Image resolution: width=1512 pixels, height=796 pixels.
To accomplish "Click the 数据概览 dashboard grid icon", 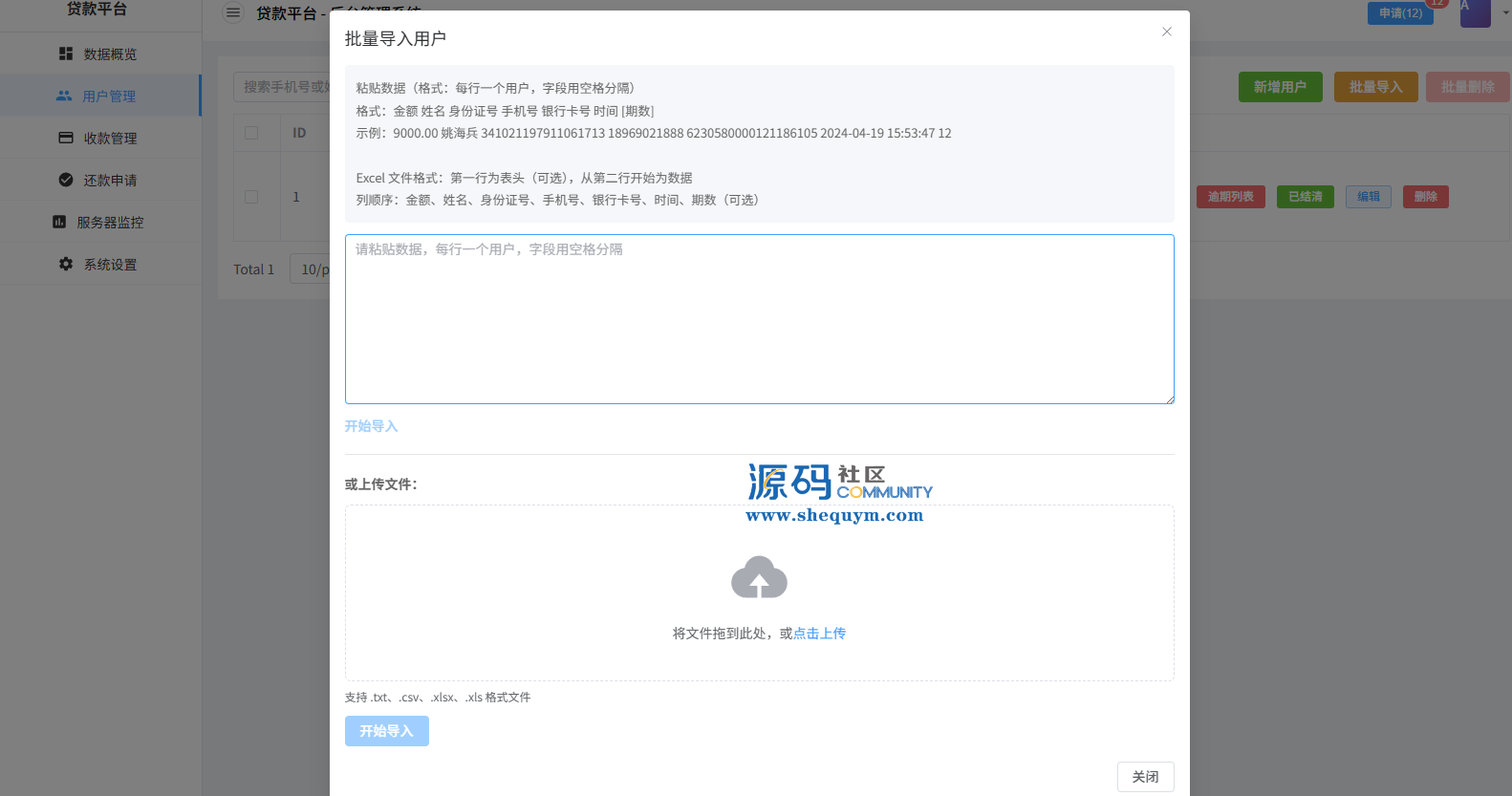I will coord(66,54).
